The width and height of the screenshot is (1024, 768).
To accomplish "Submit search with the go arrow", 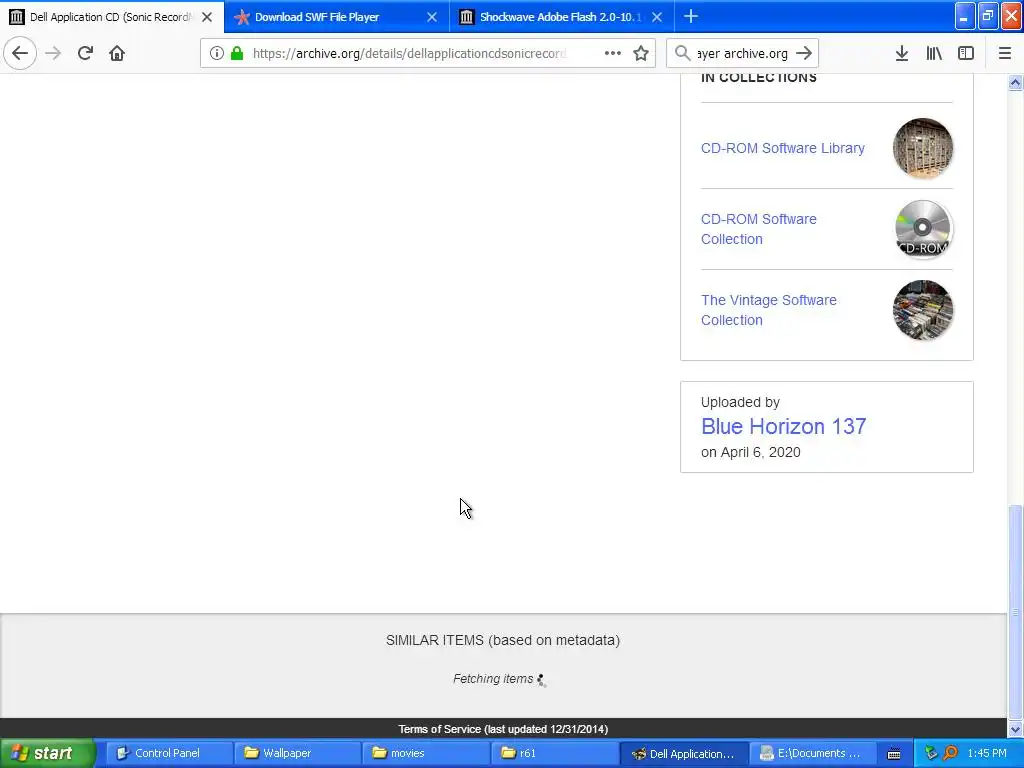I will coord(804,54).
